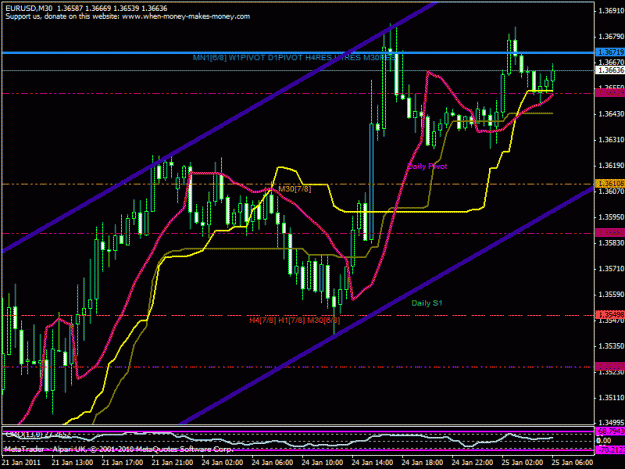
Task: Click the red 1.35498 price tag
Action: click(x=610, y=315)
